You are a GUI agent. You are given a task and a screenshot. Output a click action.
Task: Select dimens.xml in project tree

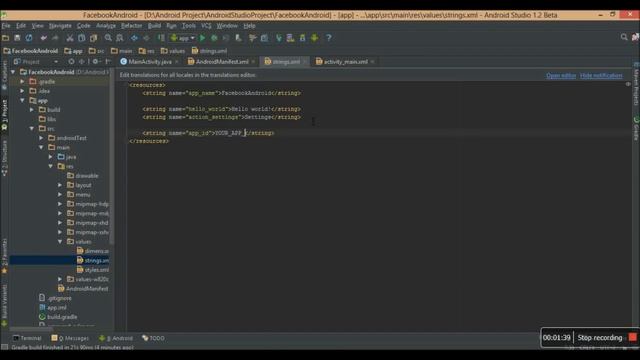[x=93, y=251]
